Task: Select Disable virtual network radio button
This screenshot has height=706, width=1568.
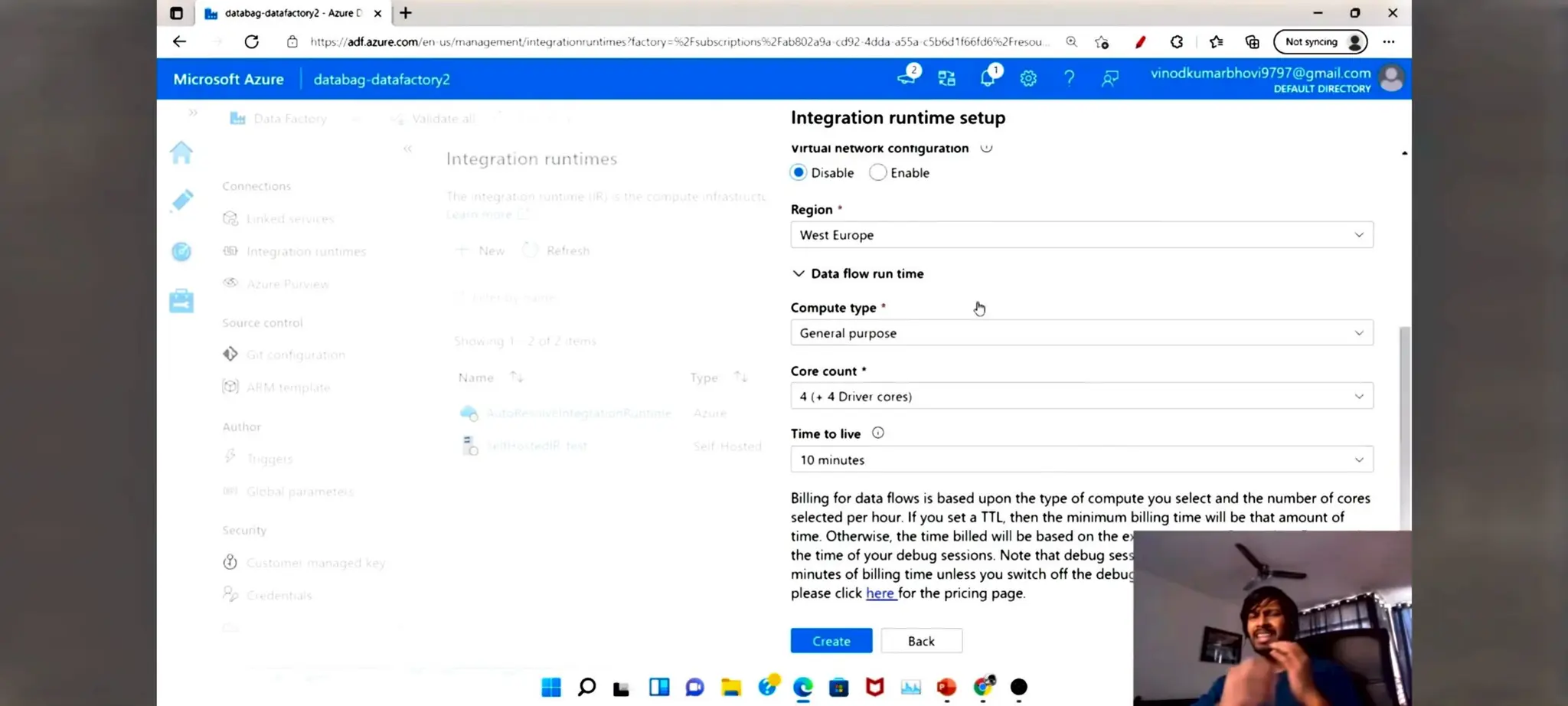Action: click(x=799, y=172)
